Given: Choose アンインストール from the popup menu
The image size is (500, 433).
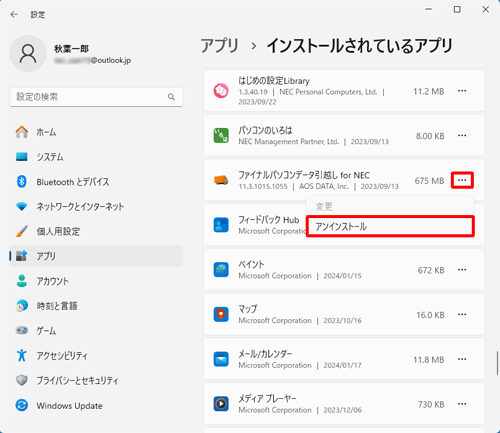Looking at the screenshot, I should (390, 227).
